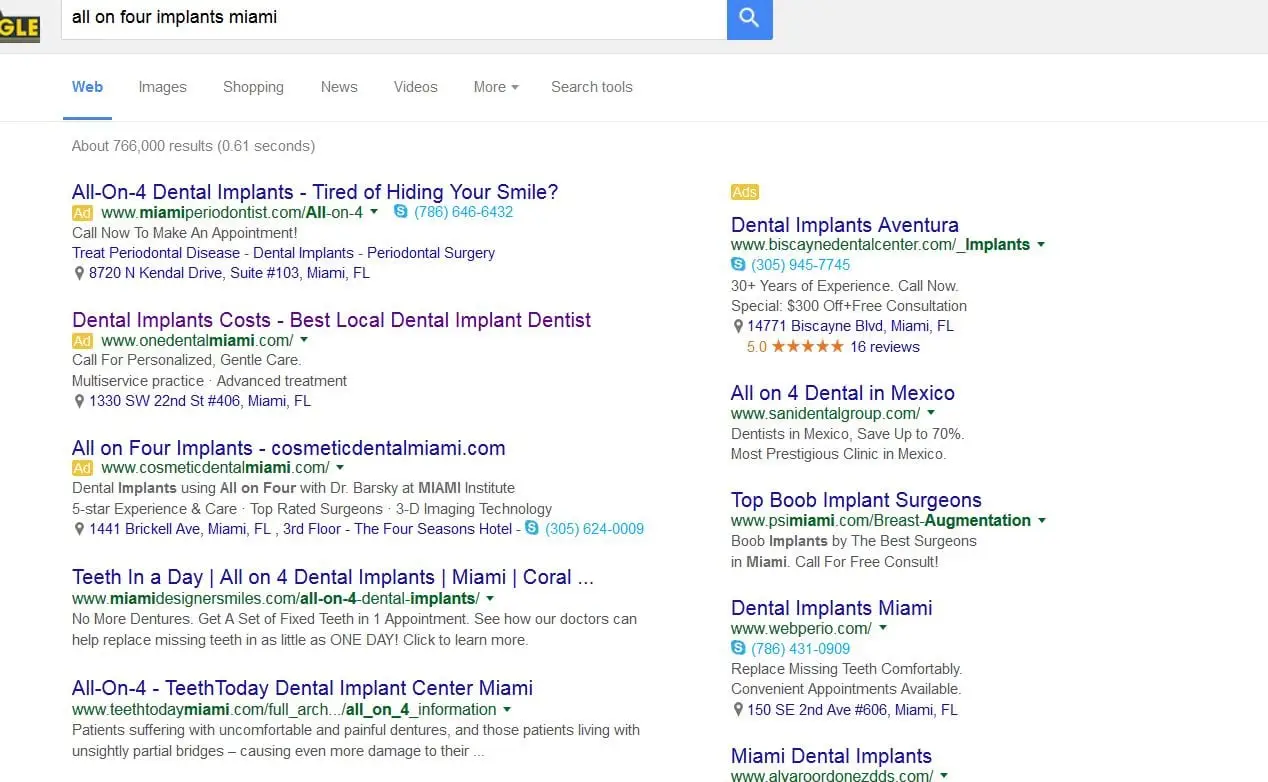
Task: Click Ad badge next to miamiperiodontist.com
Action: 82,213
